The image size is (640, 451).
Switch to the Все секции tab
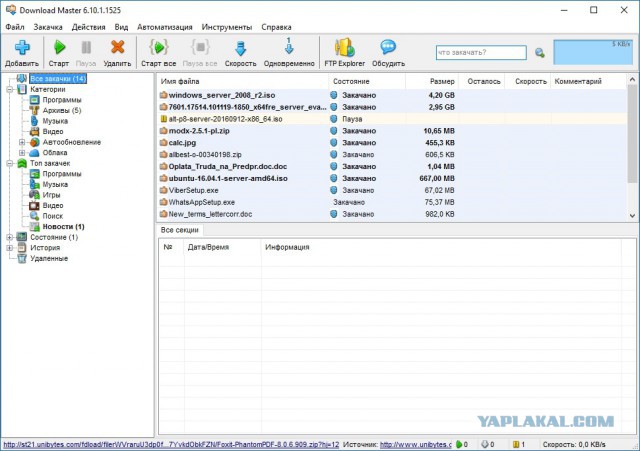180,230
